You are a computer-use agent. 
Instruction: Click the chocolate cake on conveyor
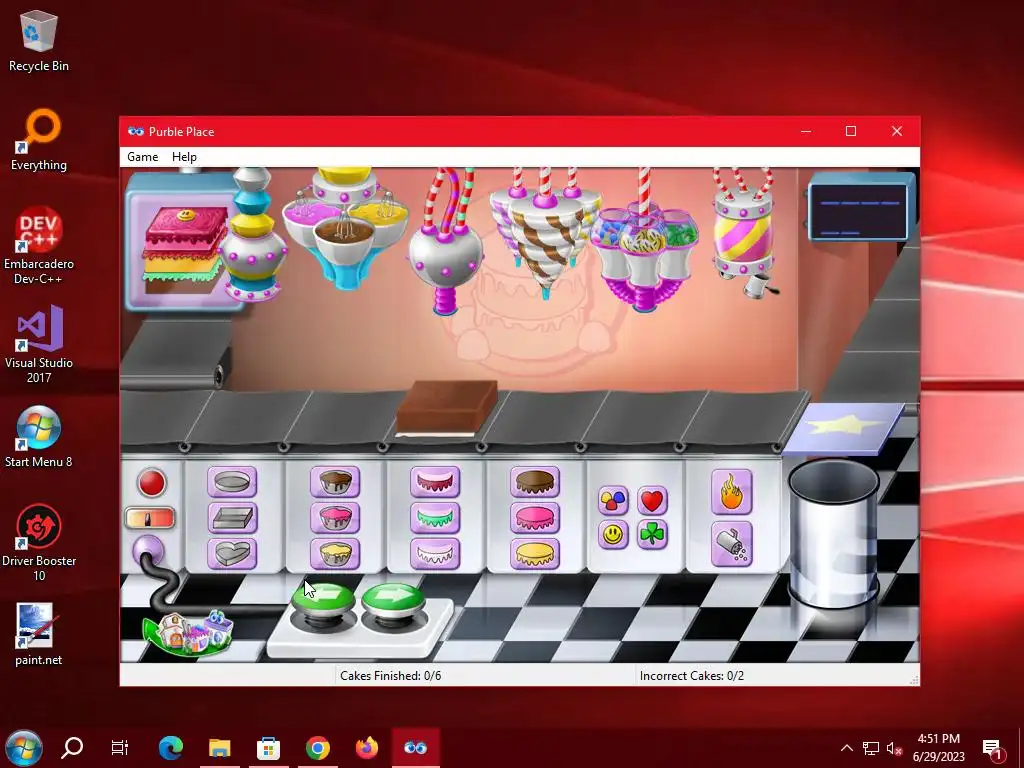(447, 408)
